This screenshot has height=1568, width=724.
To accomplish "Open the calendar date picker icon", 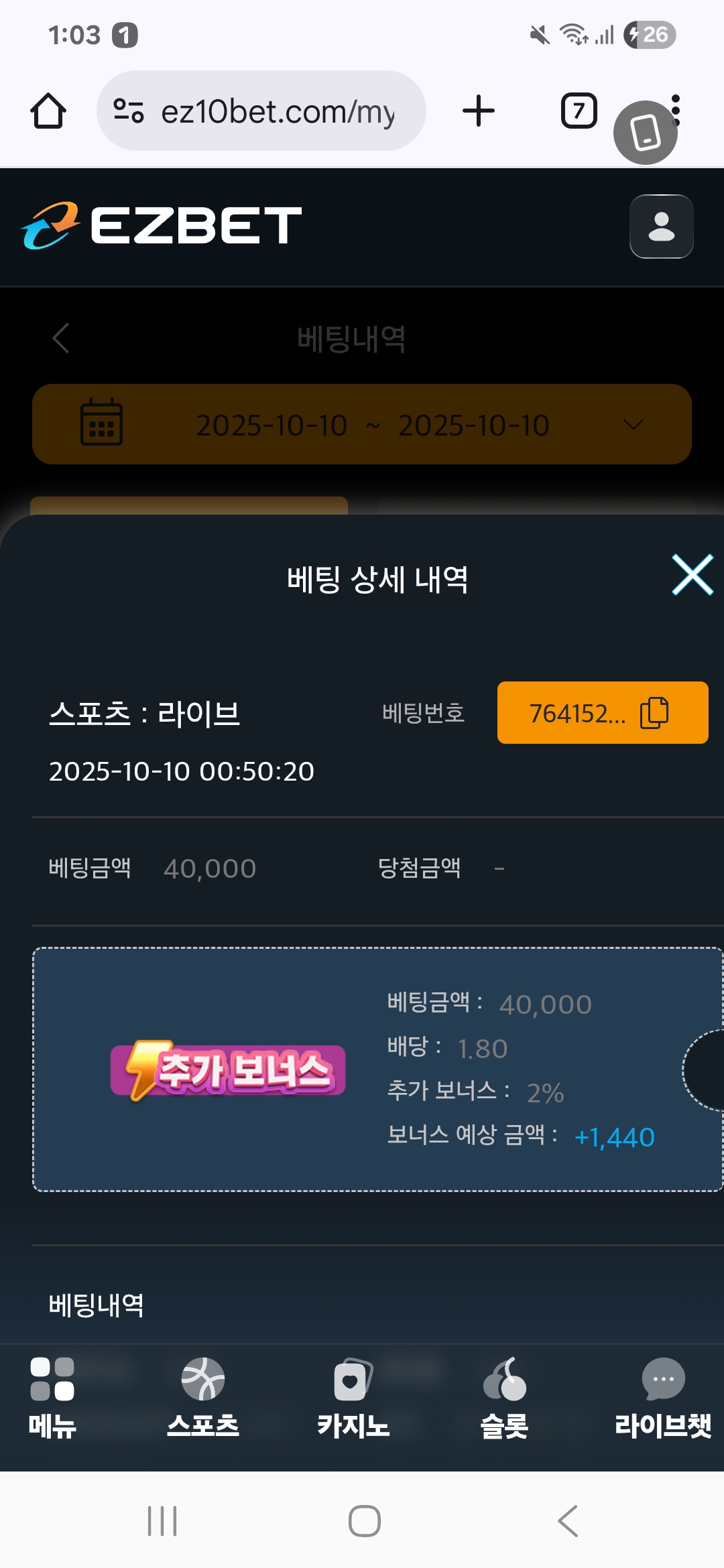I will [101, 422].
